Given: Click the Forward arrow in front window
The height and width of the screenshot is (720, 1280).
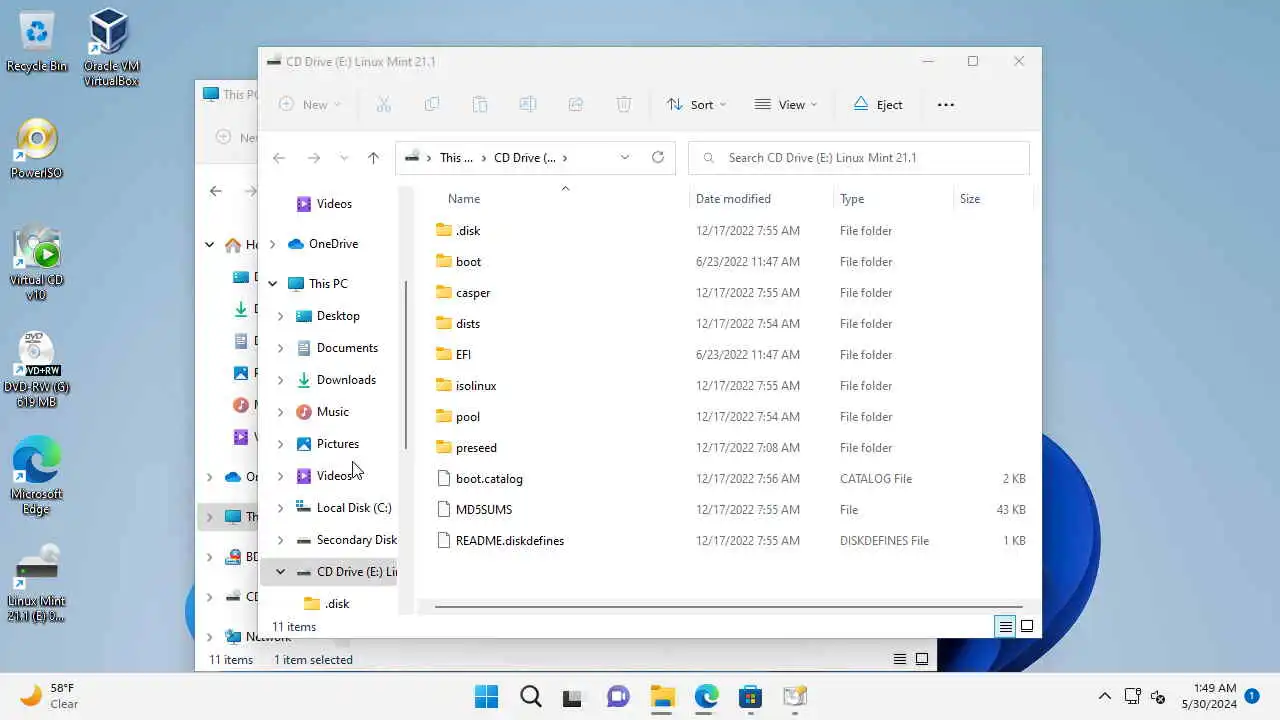Looking at the screenshot, I should [314, 157].
